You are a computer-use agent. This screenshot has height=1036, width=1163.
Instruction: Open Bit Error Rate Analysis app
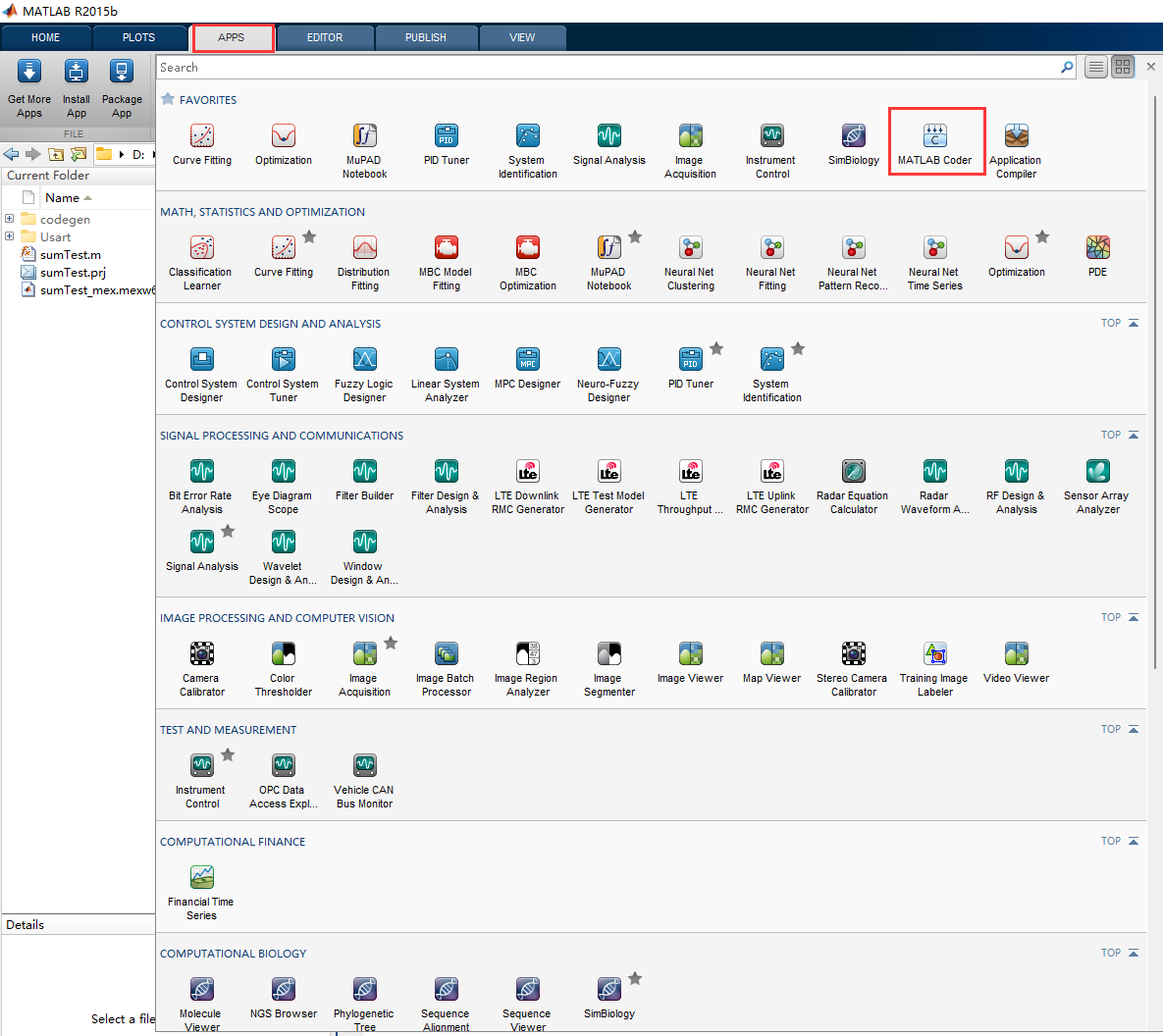click(x=201, y=487)
